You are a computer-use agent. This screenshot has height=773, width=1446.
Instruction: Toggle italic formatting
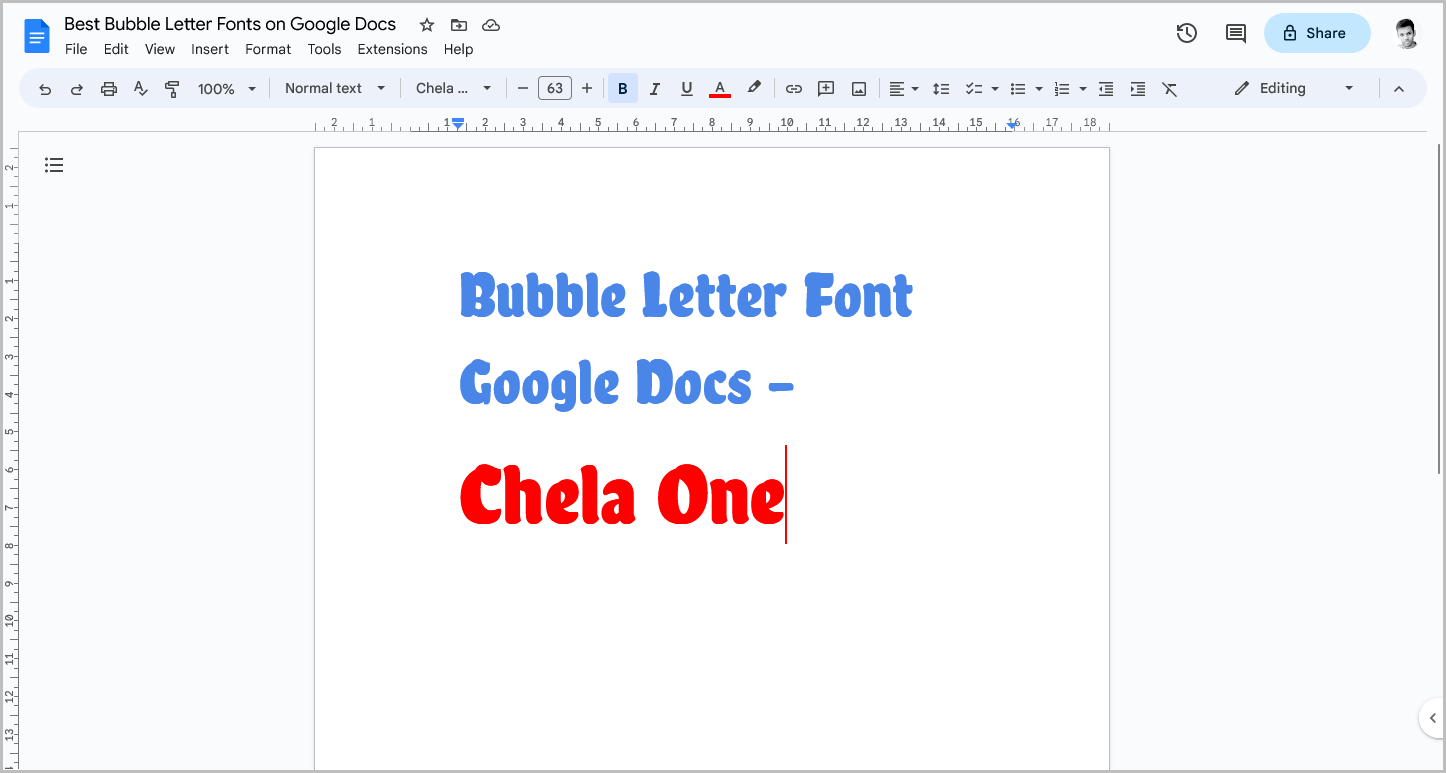pyautogui.click(x=654, y=88)
